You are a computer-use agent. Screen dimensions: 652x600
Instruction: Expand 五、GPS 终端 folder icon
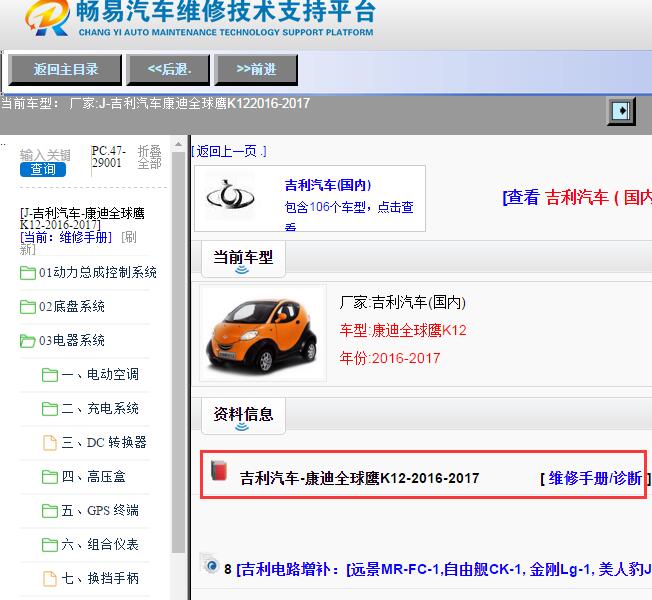pyautogui.click(x=49, y=511)
